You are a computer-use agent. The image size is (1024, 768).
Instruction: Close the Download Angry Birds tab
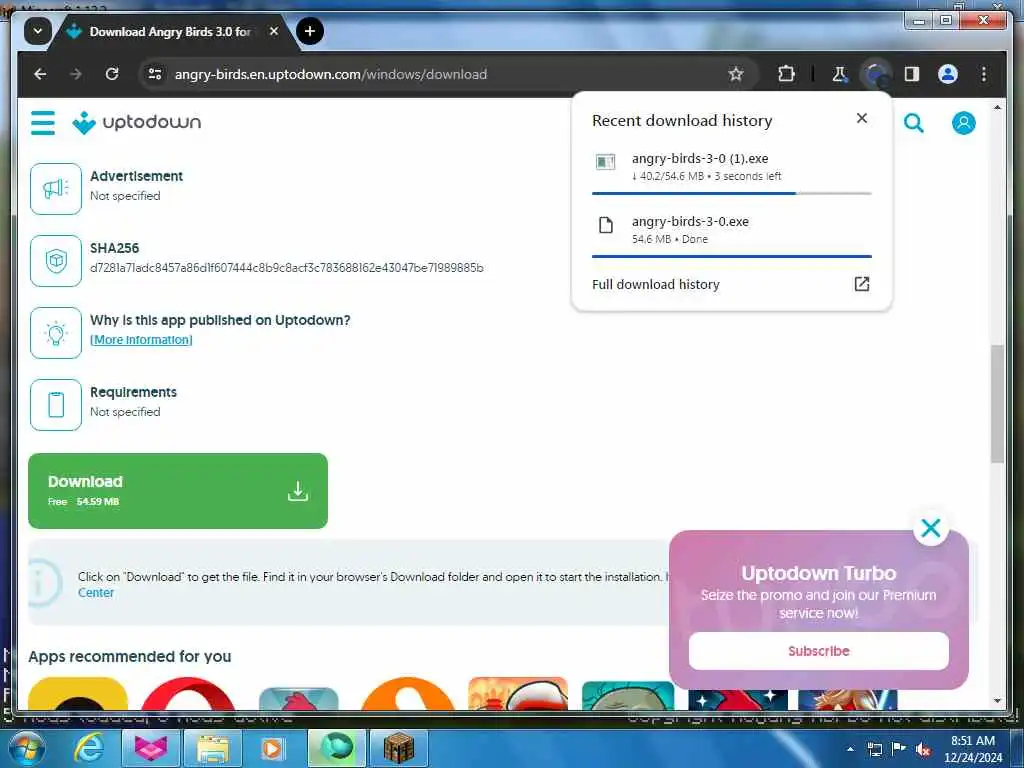pos(274,31)
